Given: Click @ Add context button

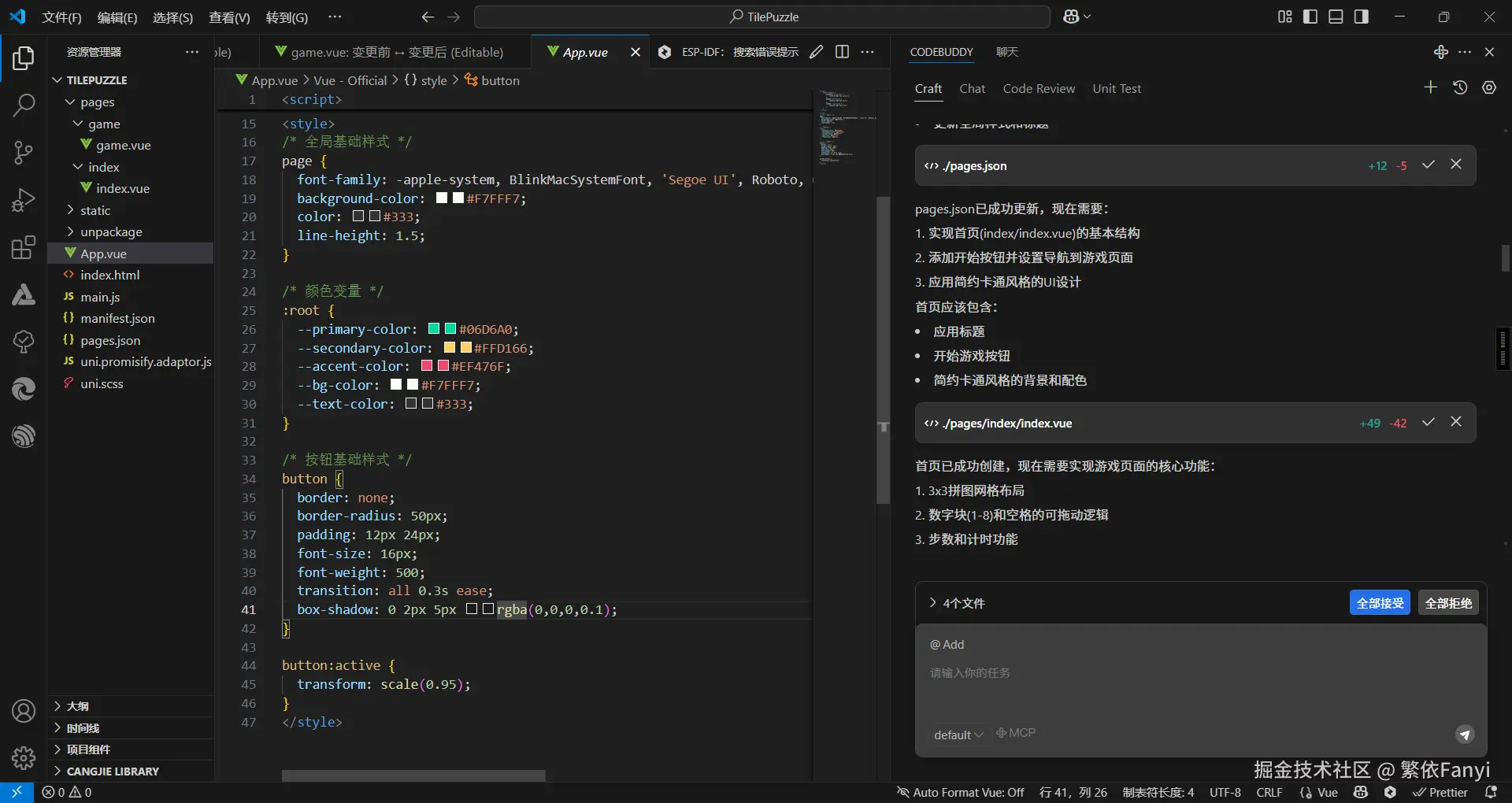Looking at the screenshot, I should tap(947, 644).
